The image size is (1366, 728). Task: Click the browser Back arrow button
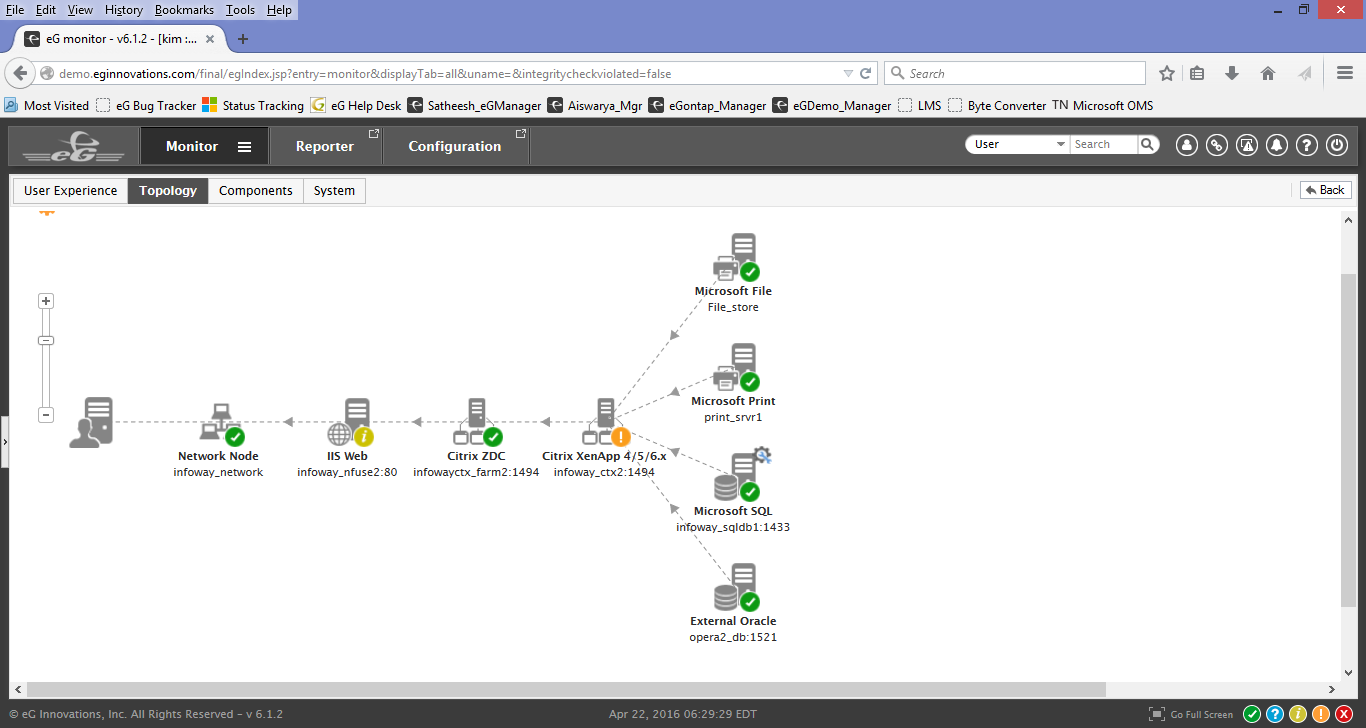[20, 73]
